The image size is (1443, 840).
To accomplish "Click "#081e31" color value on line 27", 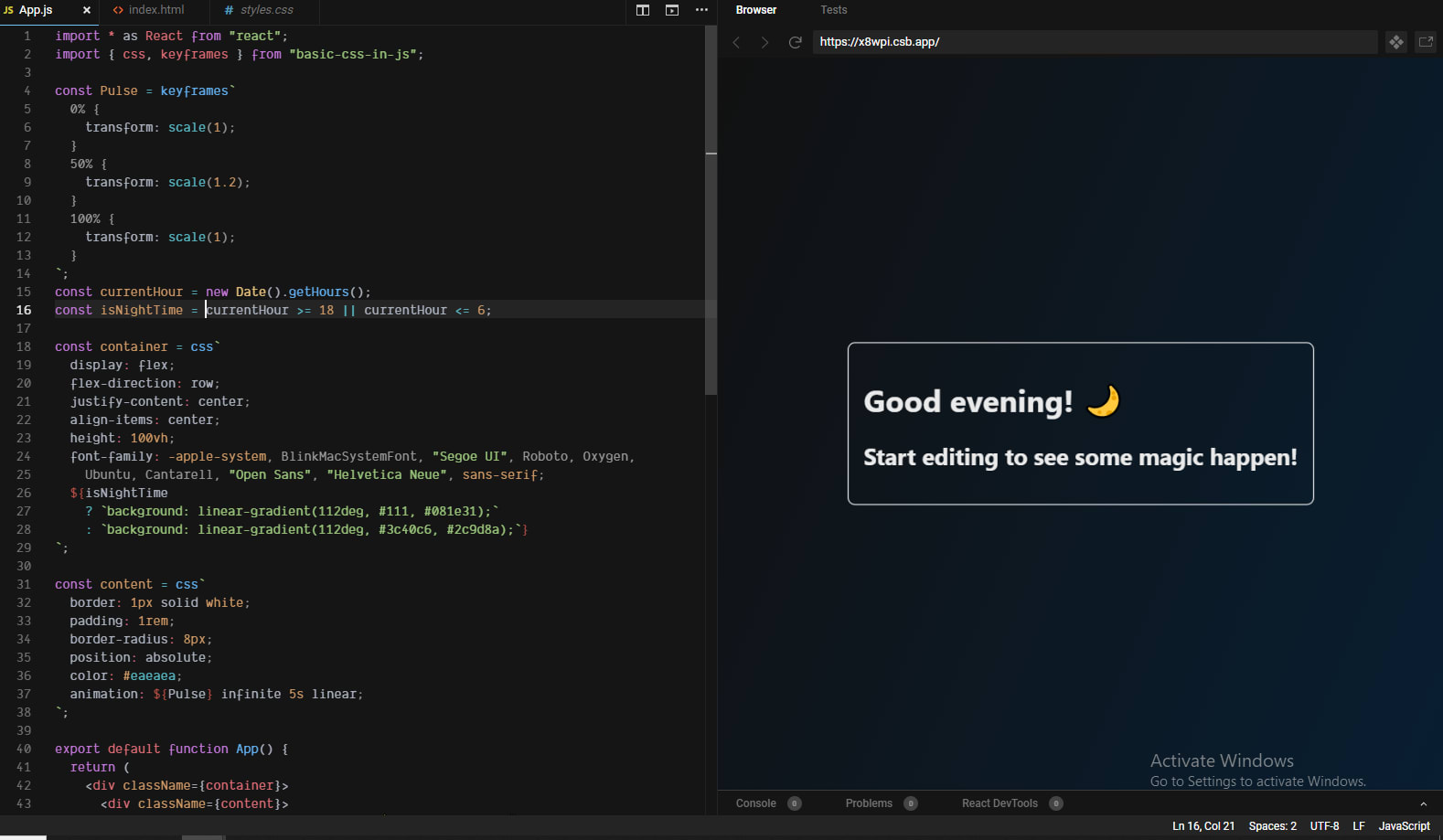I will point(450,511).
